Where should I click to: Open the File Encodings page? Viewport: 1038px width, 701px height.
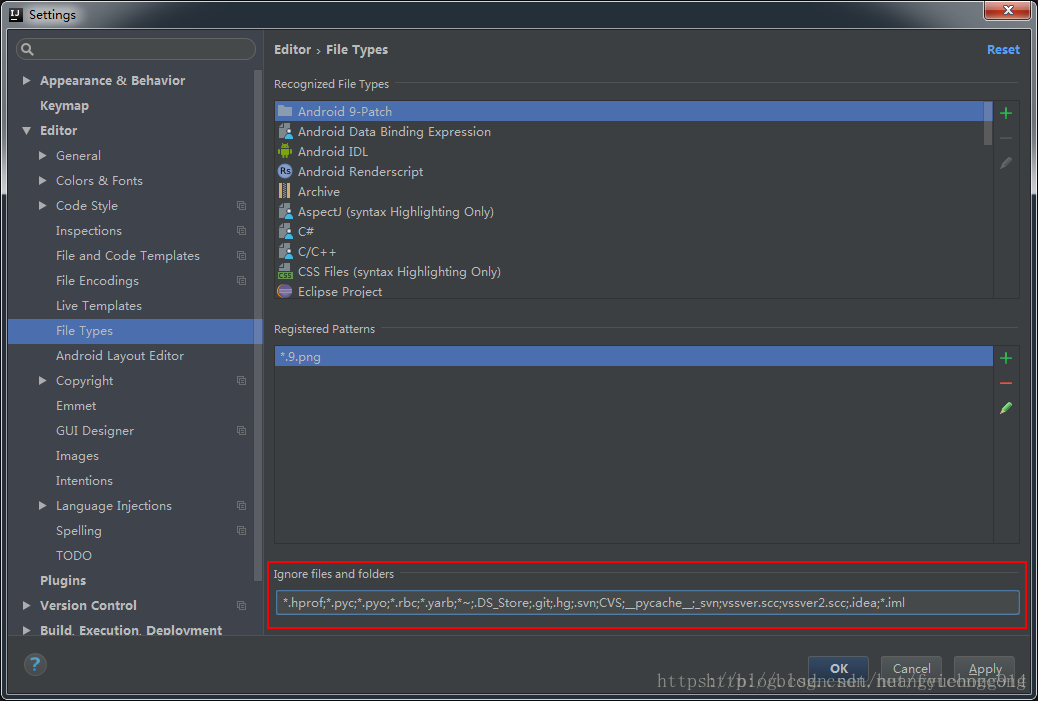[97, 281]
